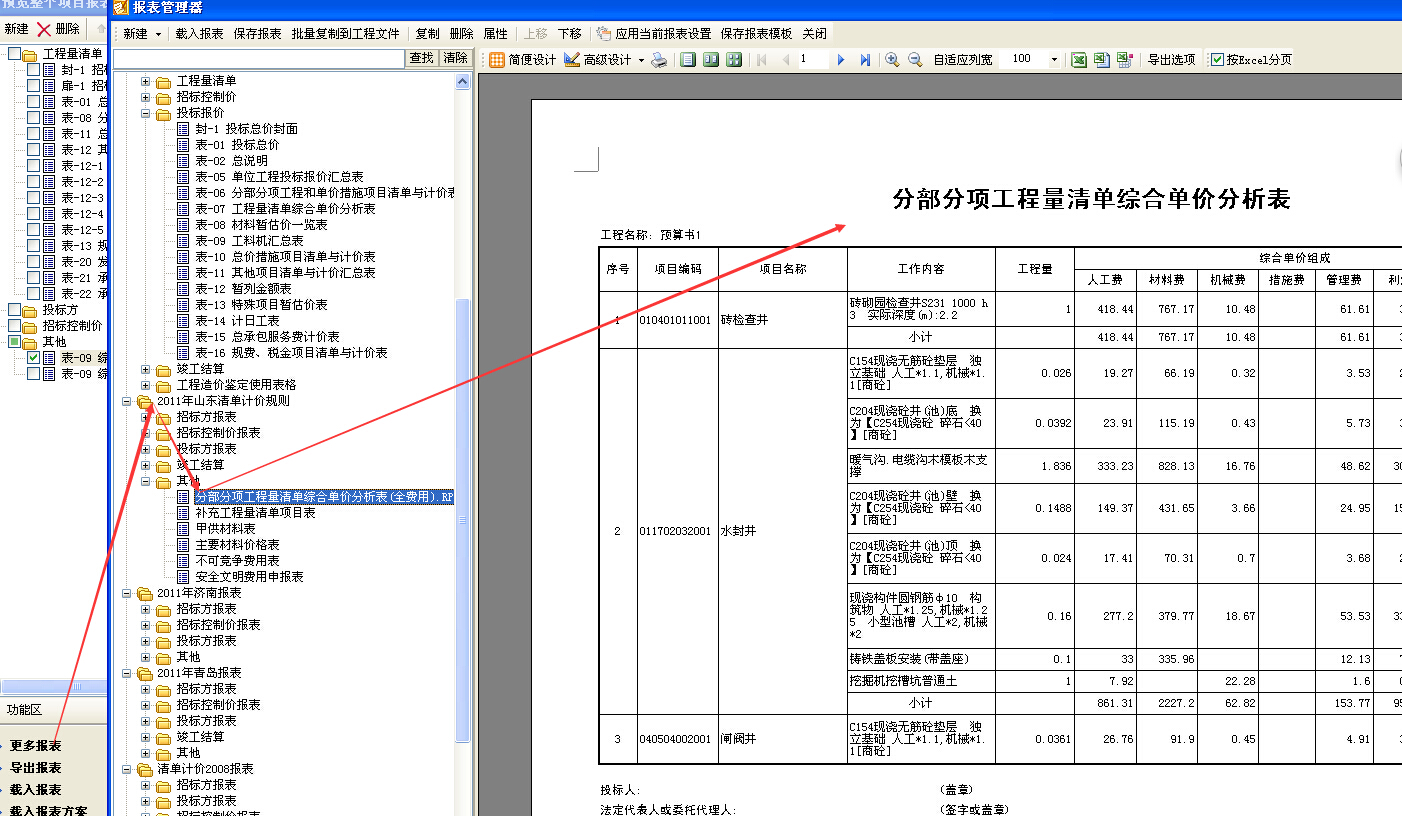This screenshot has height=816, width=1402.
Task: Expand the 清单计价2008报表 node
Action: click(x=127, y=769)
